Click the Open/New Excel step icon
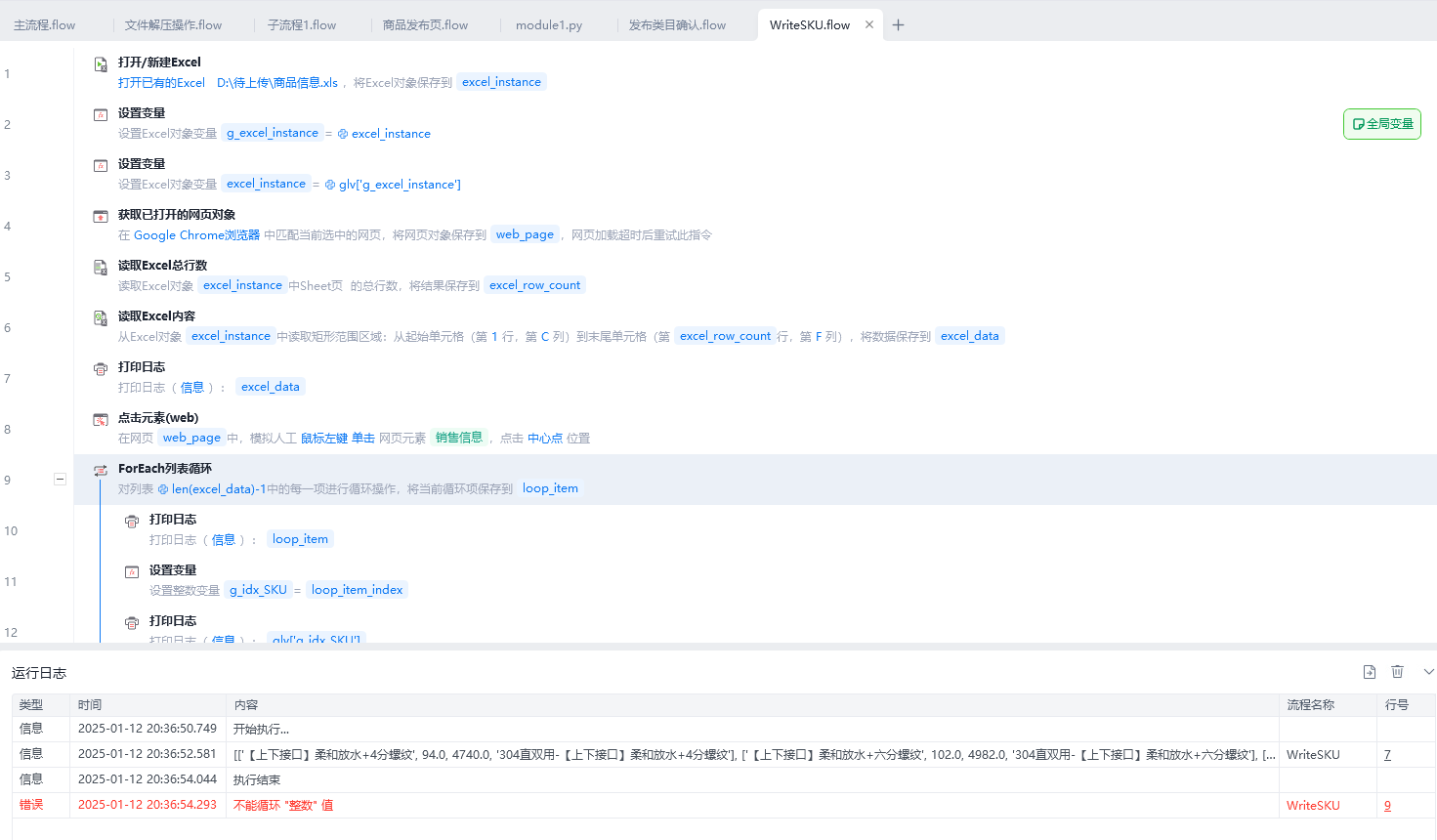Image resolution: width=1437 pixels, height=840 pixels. coord(101,64)
